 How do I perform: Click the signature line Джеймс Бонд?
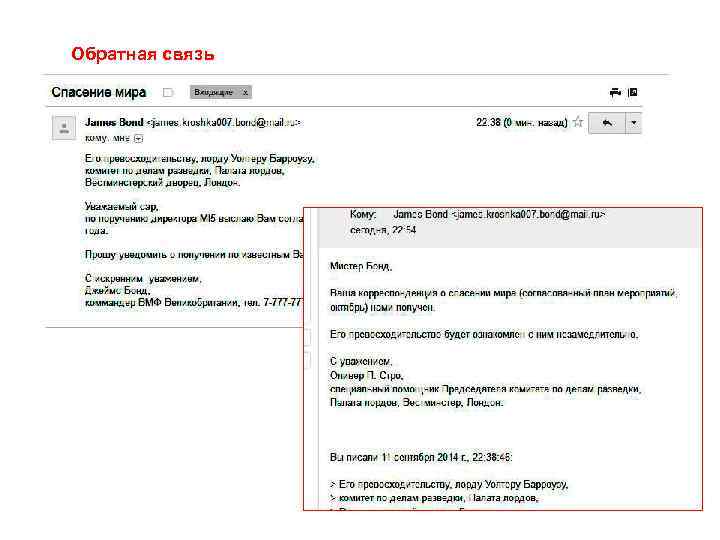pyautogui.click(x=118, y=291)
